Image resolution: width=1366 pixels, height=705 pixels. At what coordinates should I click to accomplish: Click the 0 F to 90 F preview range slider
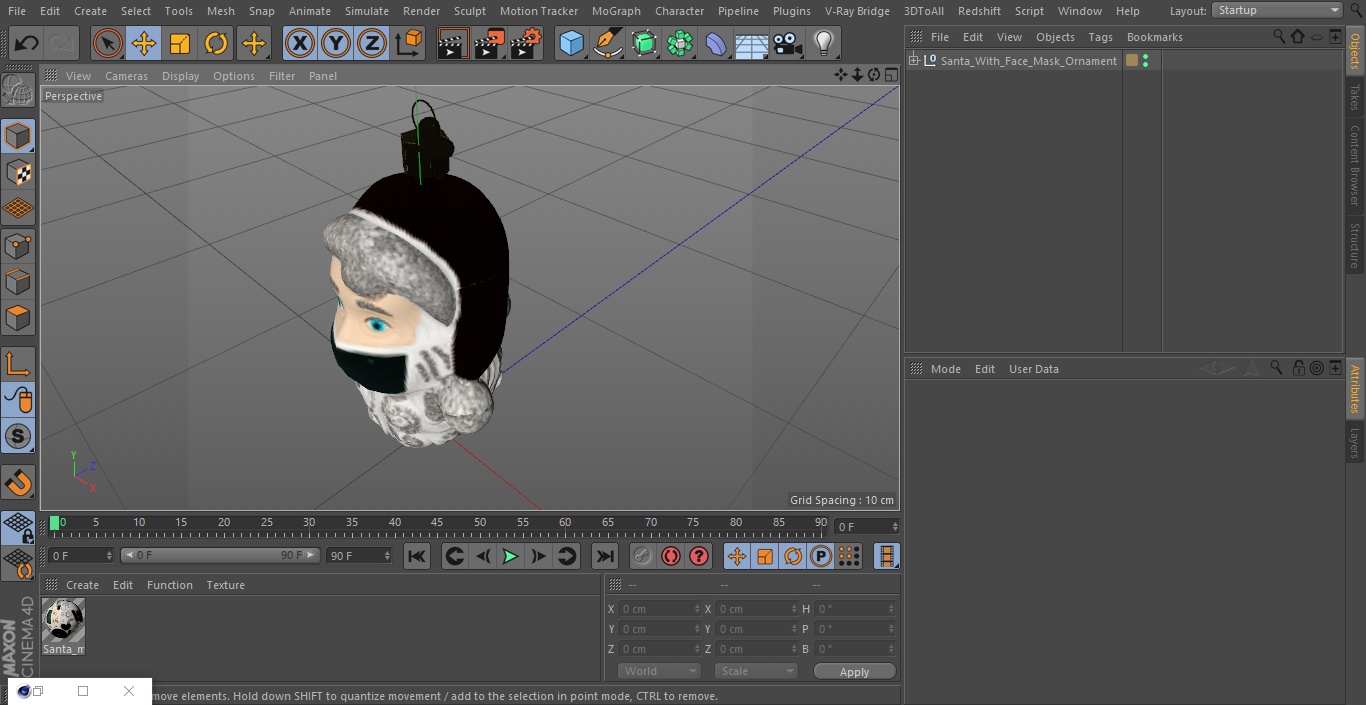(220, 555)
